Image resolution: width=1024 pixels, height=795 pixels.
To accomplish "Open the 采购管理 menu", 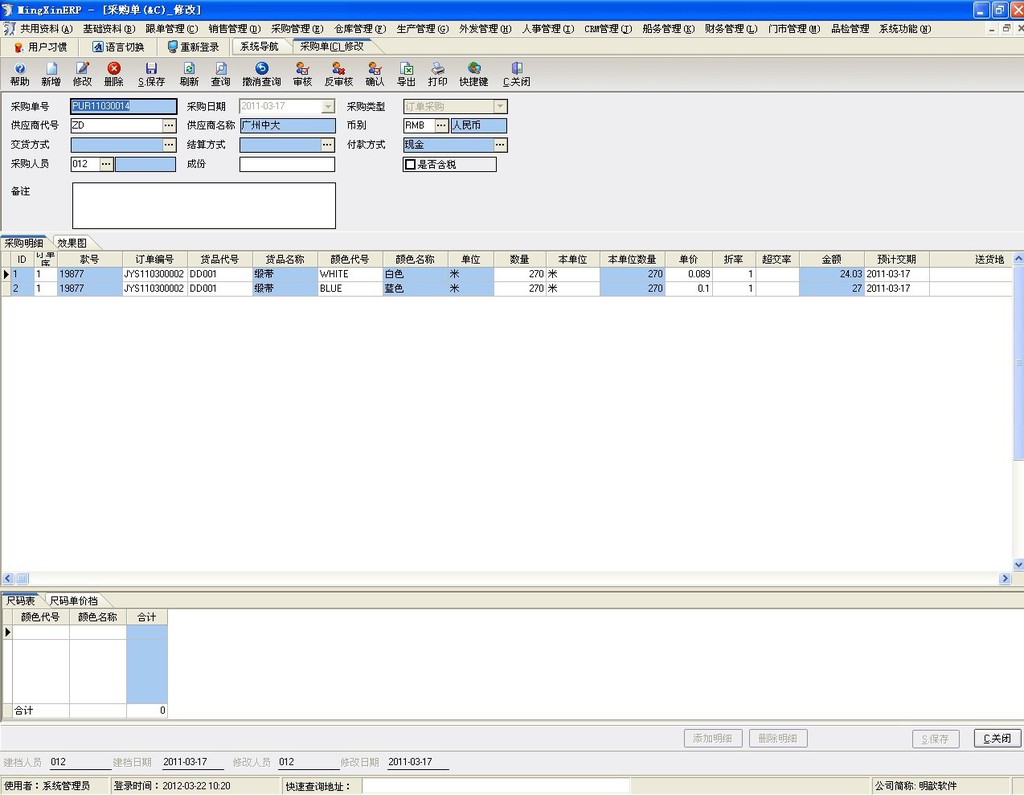I will pyautogui.click(x=296, y=29).
